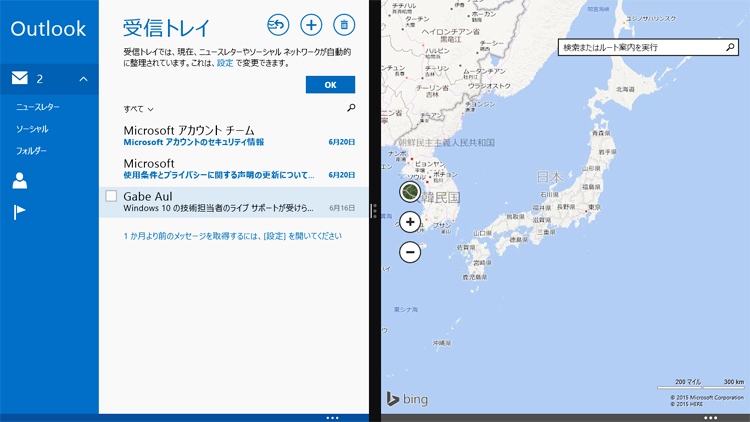The width and height of the screenshot is (750, 422).
Task: Open People contacts icon in sidebar
Action: click(19, 181)
